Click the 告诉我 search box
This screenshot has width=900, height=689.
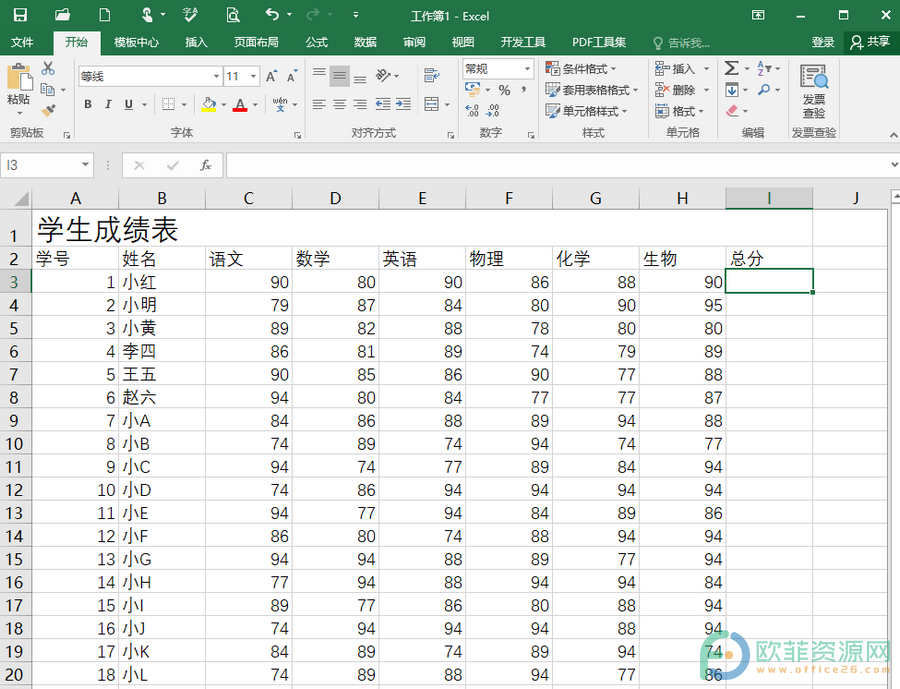682,42
